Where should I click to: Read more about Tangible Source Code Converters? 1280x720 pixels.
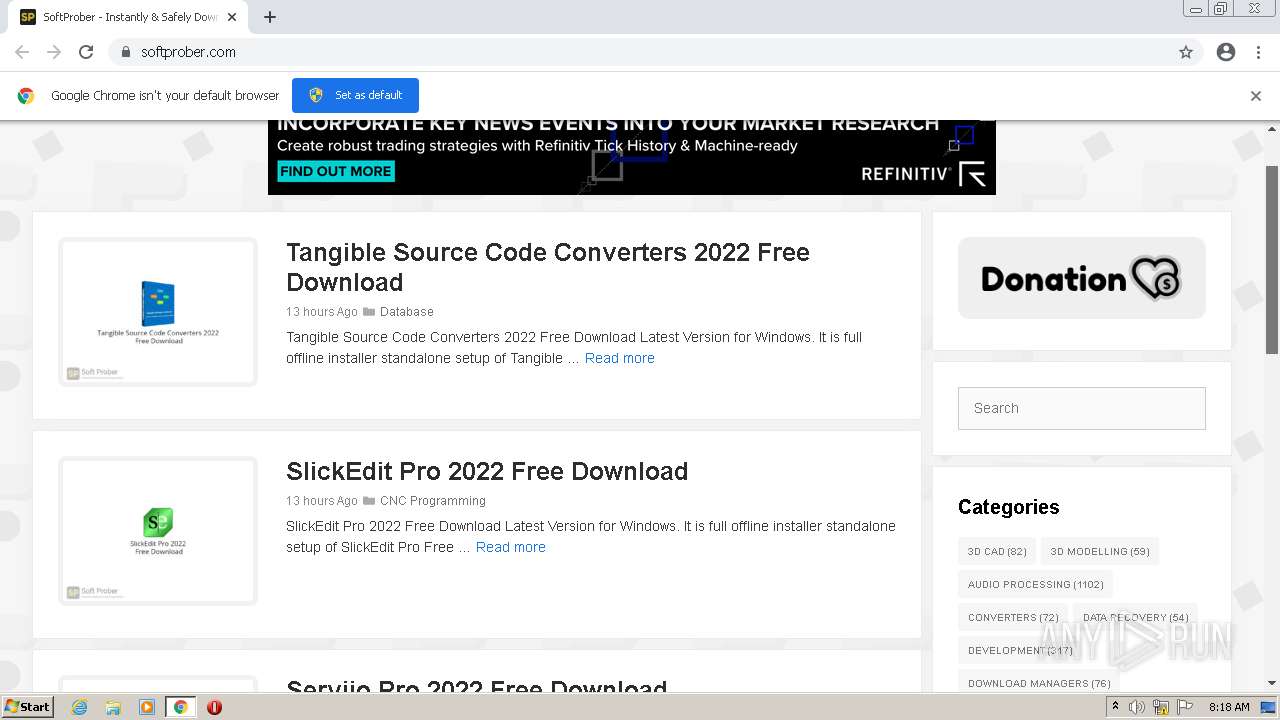(x=620, y=358)
